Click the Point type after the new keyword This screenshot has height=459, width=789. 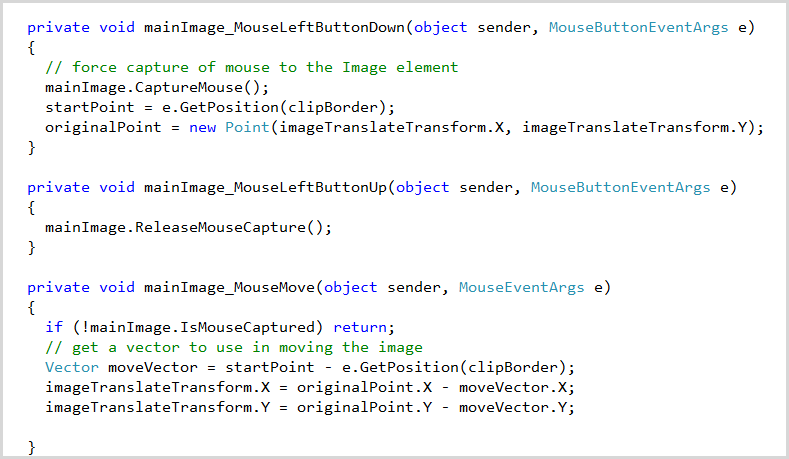click(x=247, y=127)
